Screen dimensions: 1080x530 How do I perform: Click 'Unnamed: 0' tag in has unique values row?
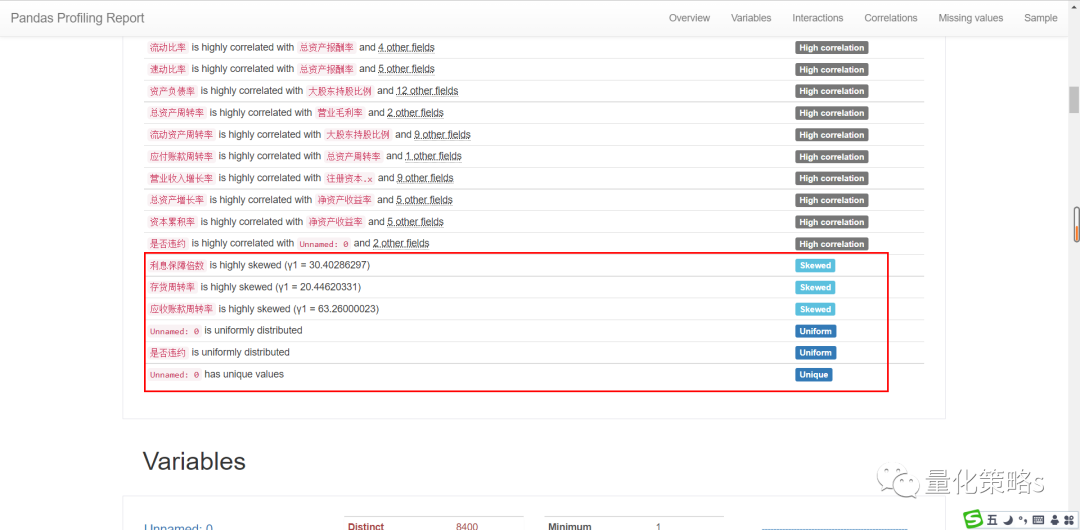point(175,375)
